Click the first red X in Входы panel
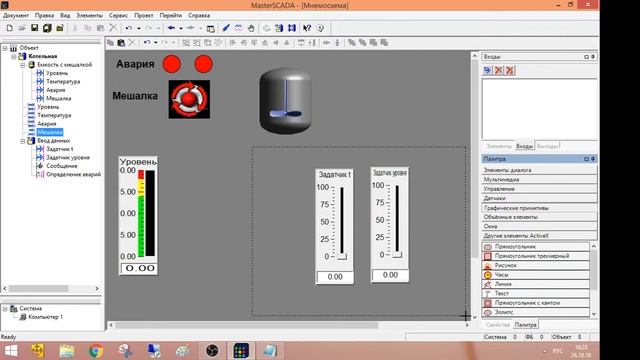Image resolution: width=640 pixels, height=360 pixels. pyautogui.click(x=498, y=70)
